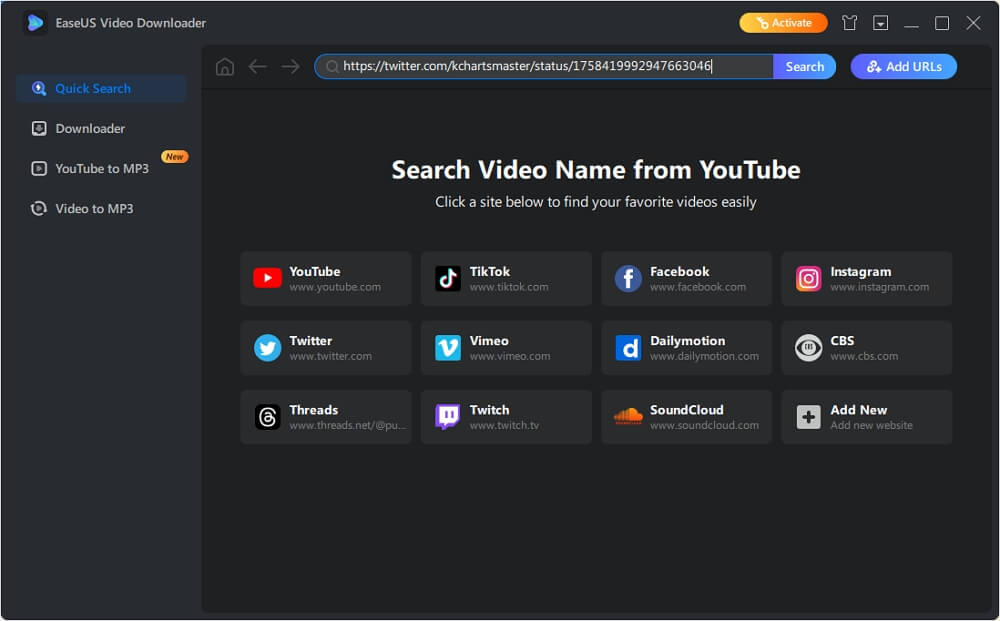The width and height of the screenshot is (1000, 621).
Task: Click the Add New plus icon
Action: click(809, 418)
